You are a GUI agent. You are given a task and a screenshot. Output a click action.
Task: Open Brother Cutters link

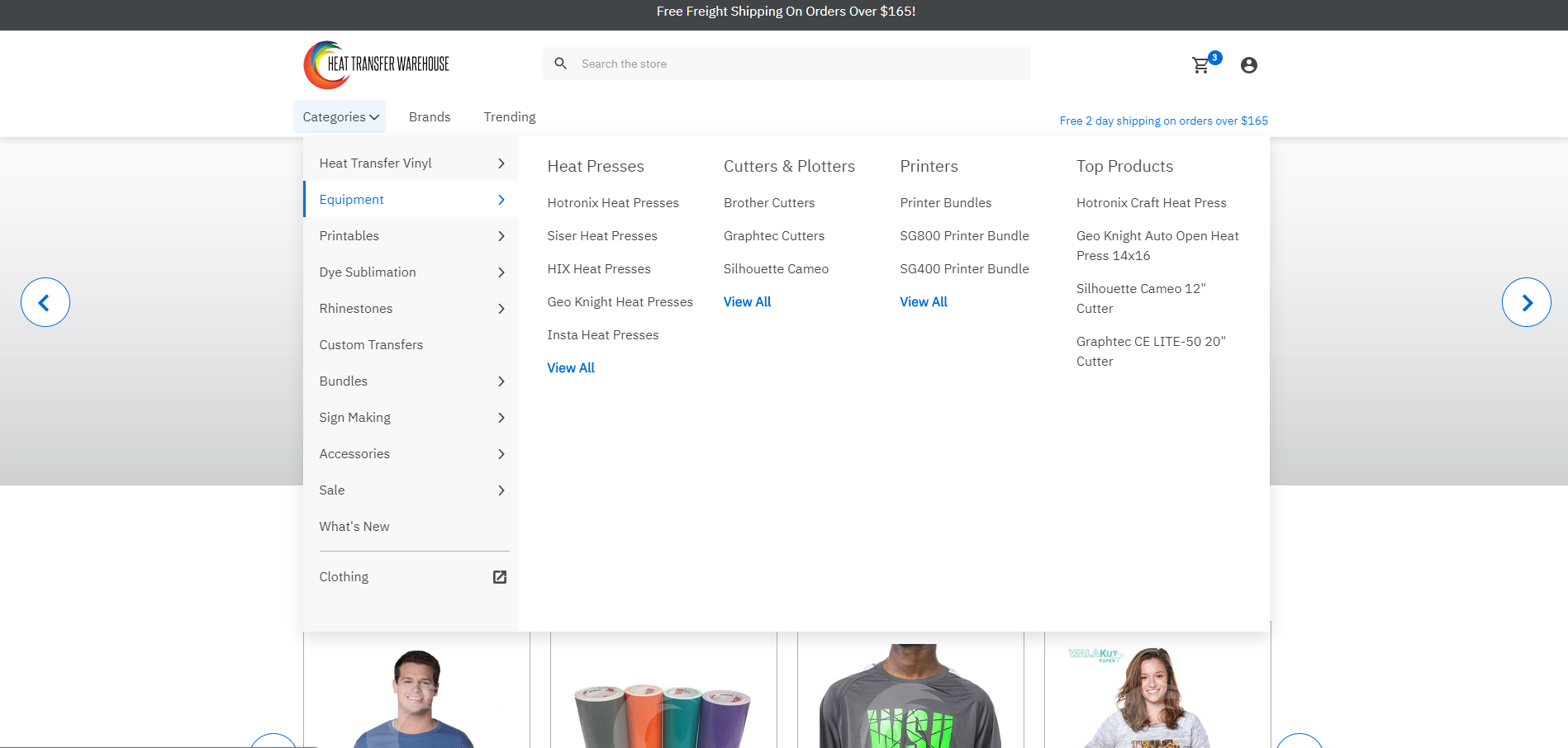point(769,203)
